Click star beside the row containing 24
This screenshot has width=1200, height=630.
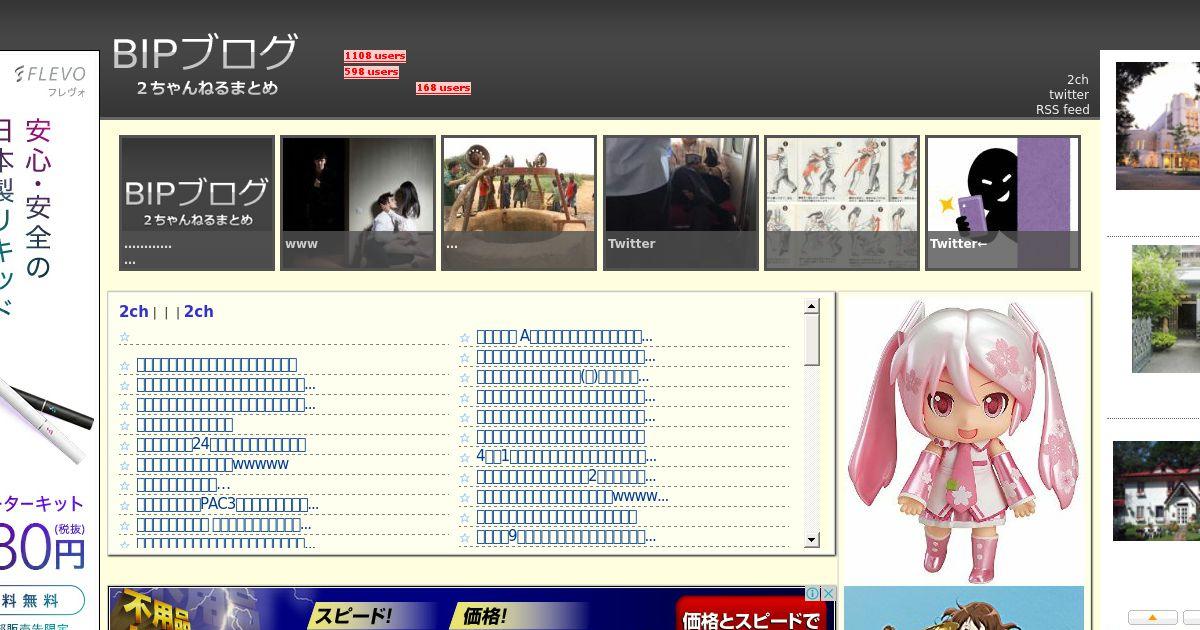(x=125, y=445)
